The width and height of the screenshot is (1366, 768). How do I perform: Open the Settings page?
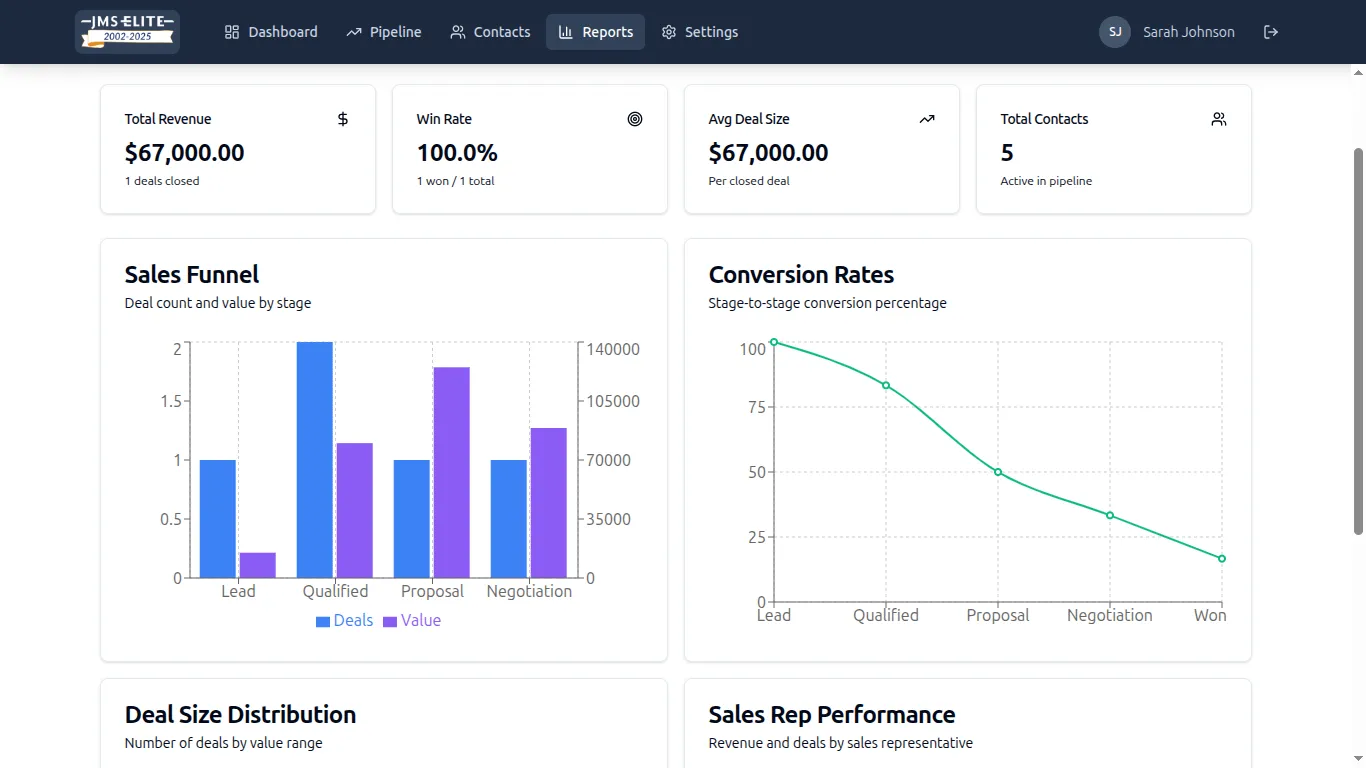click(700, 32)
